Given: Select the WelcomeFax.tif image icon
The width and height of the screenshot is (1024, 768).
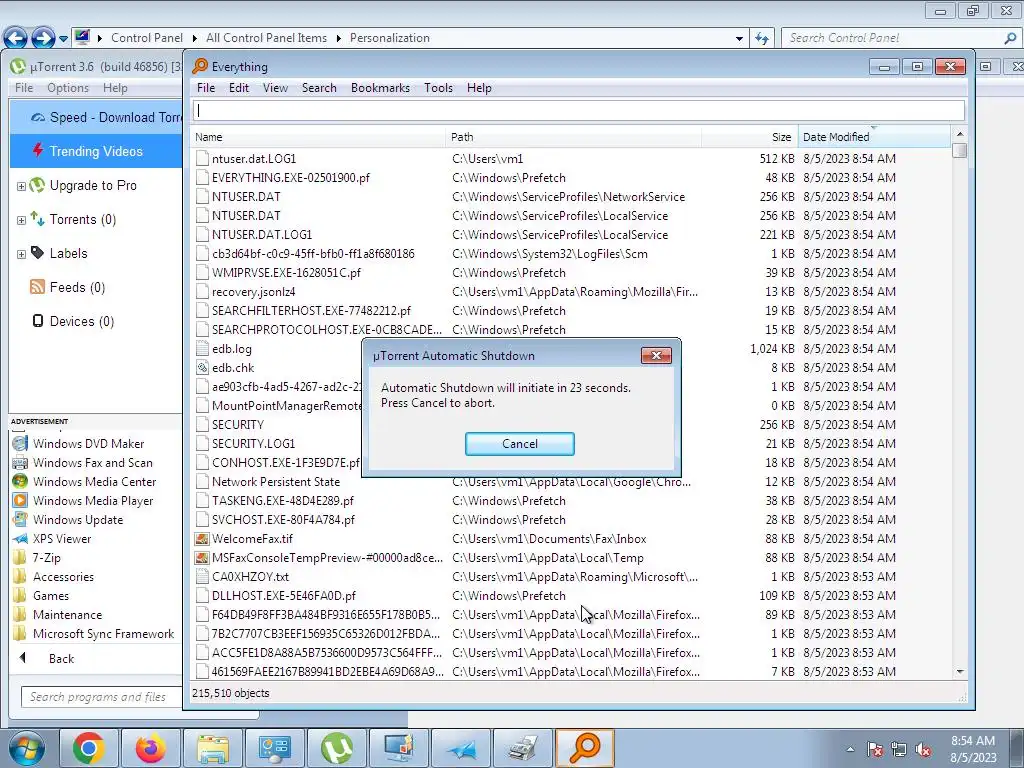Looking at the screenshot, I should pyautogui.click(x=202, y=539).
